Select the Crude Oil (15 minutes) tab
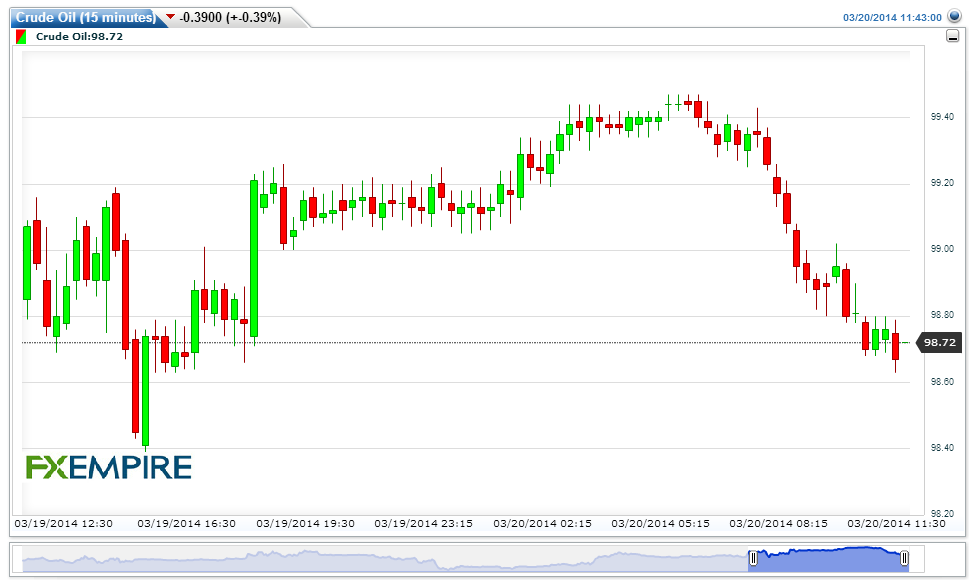The width and height of the screenshot is (976, 585). (x=86, y=17)
